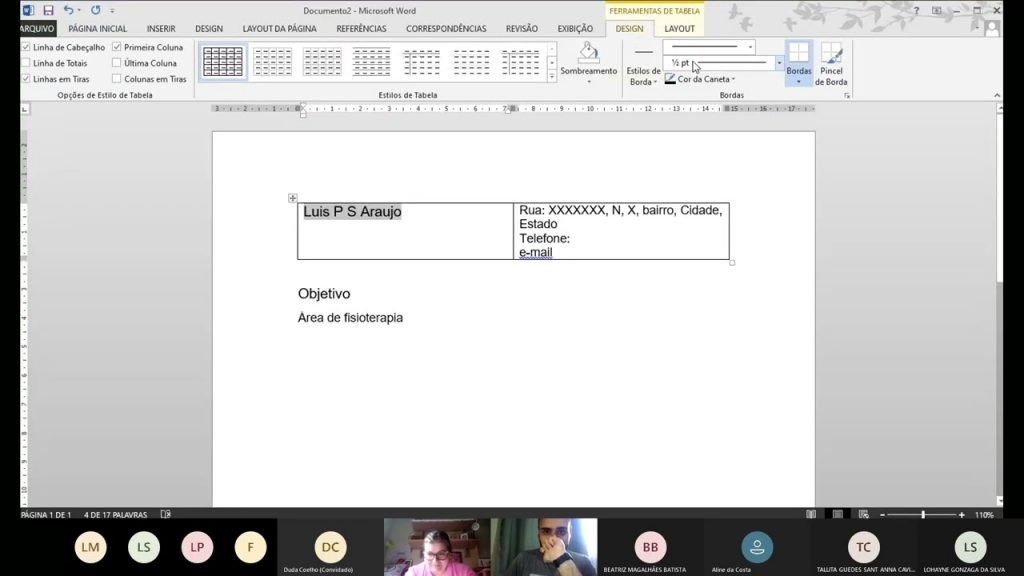This screenshot has height=576, width=1024.
Task: Expand the Cor da Caneta dropdown
Action: click(x=733, y=79)
